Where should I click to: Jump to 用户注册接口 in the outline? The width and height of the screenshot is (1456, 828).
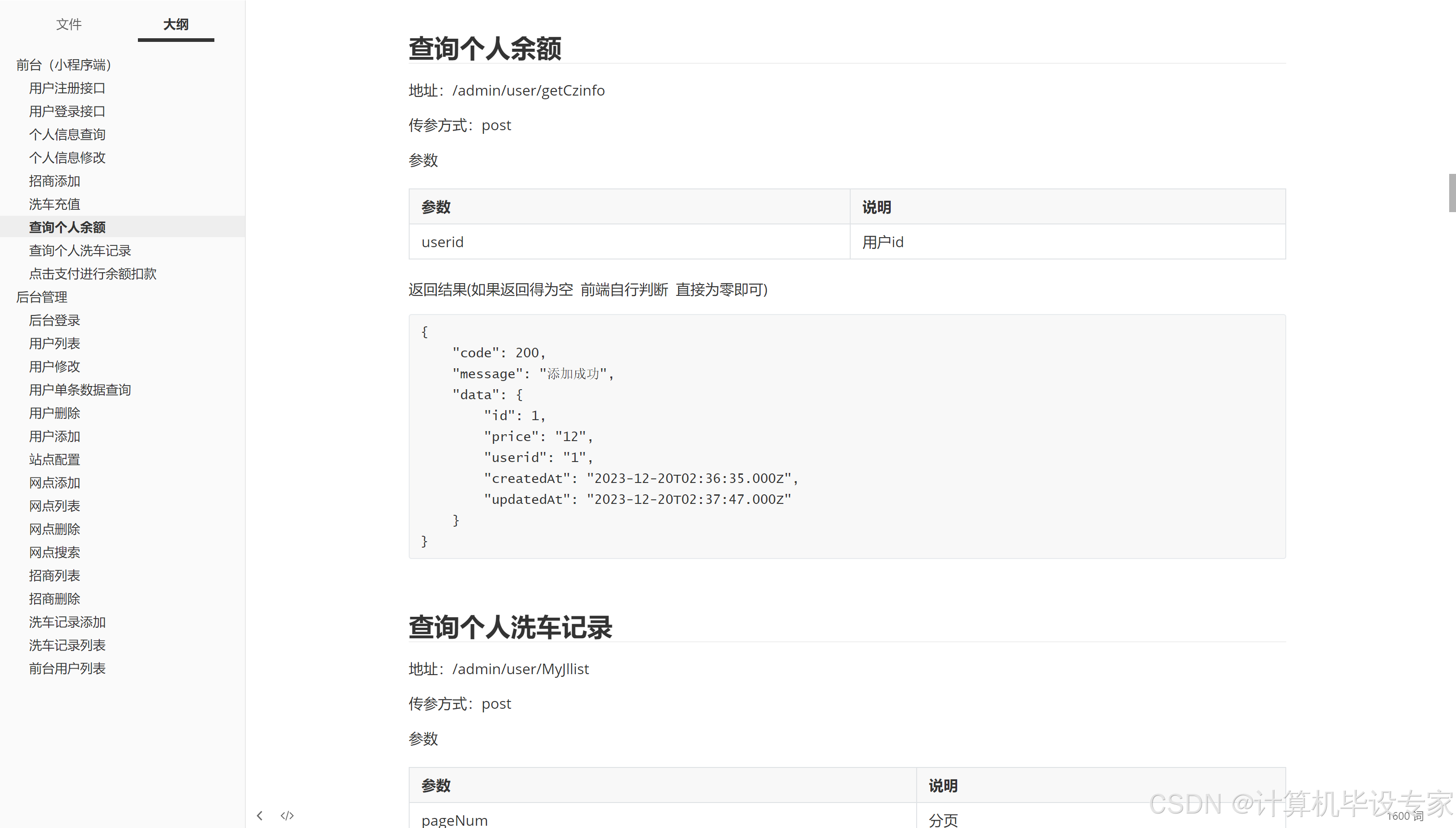[x=67, y=88]
